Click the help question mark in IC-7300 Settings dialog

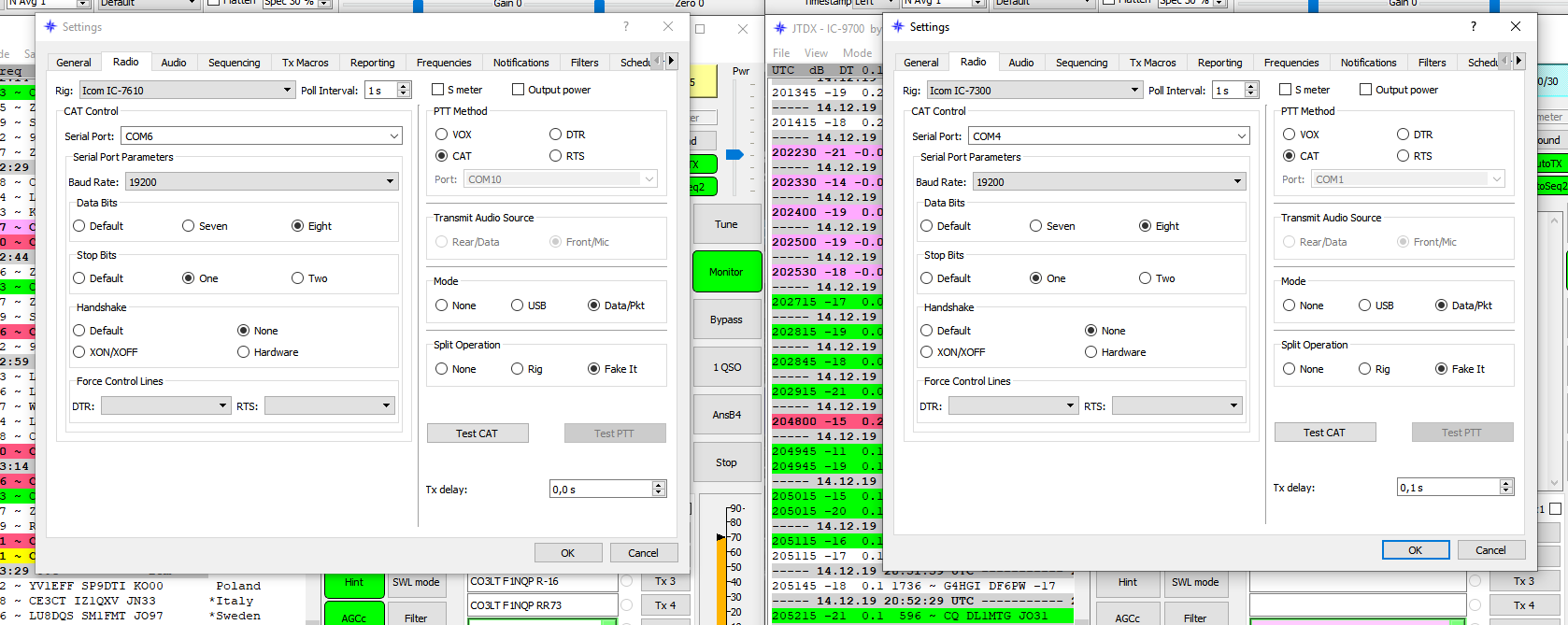click(x=1474, y=27)
